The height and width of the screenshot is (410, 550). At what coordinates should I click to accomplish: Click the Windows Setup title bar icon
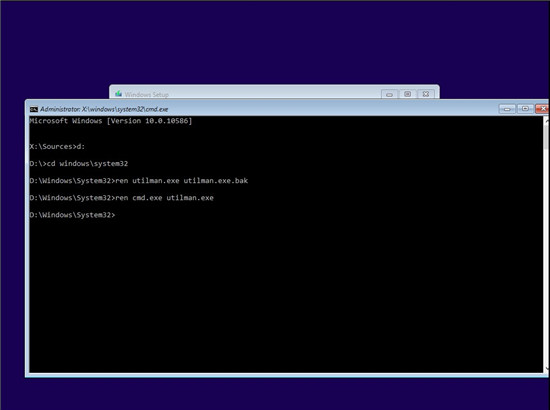[119, 94]
